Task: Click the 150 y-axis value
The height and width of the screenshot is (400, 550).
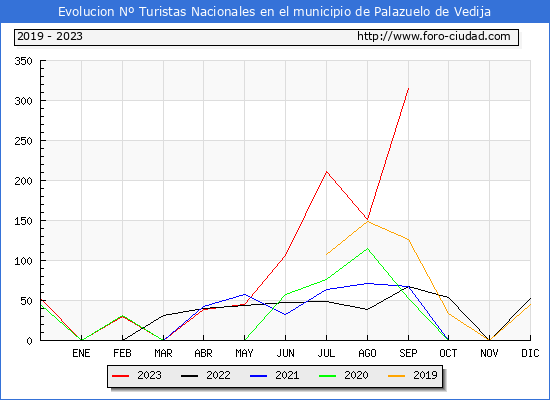Action: click(24, 221)
